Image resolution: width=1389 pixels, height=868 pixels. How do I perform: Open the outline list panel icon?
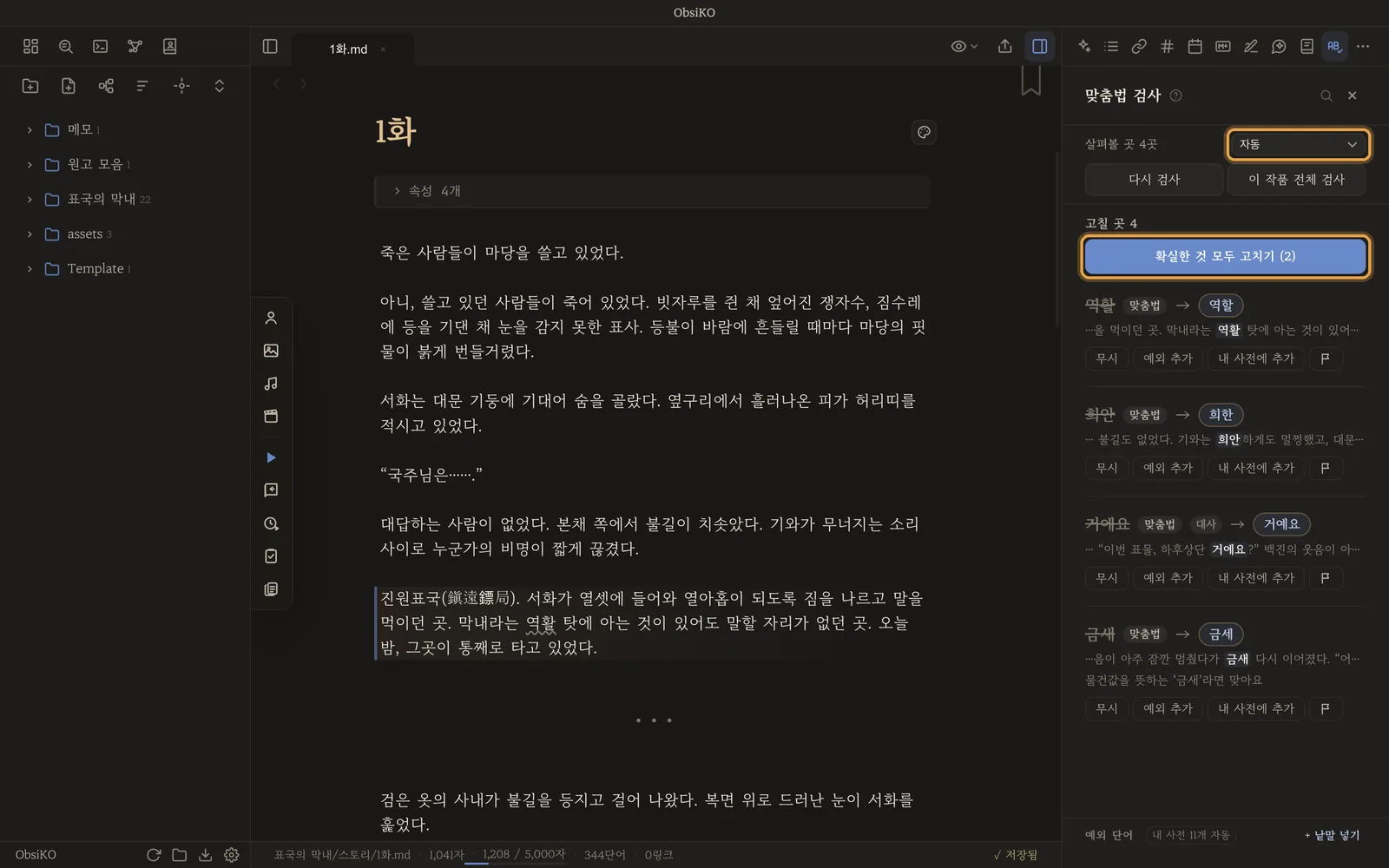[x=1111, y=47]
